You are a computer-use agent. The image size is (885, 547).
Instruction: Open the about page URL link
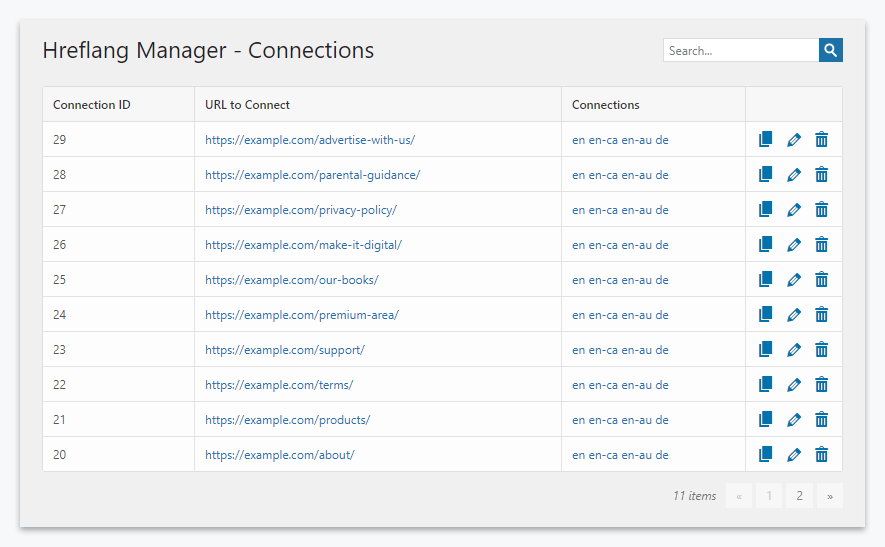pyautogui.click(x=279, y=455)
